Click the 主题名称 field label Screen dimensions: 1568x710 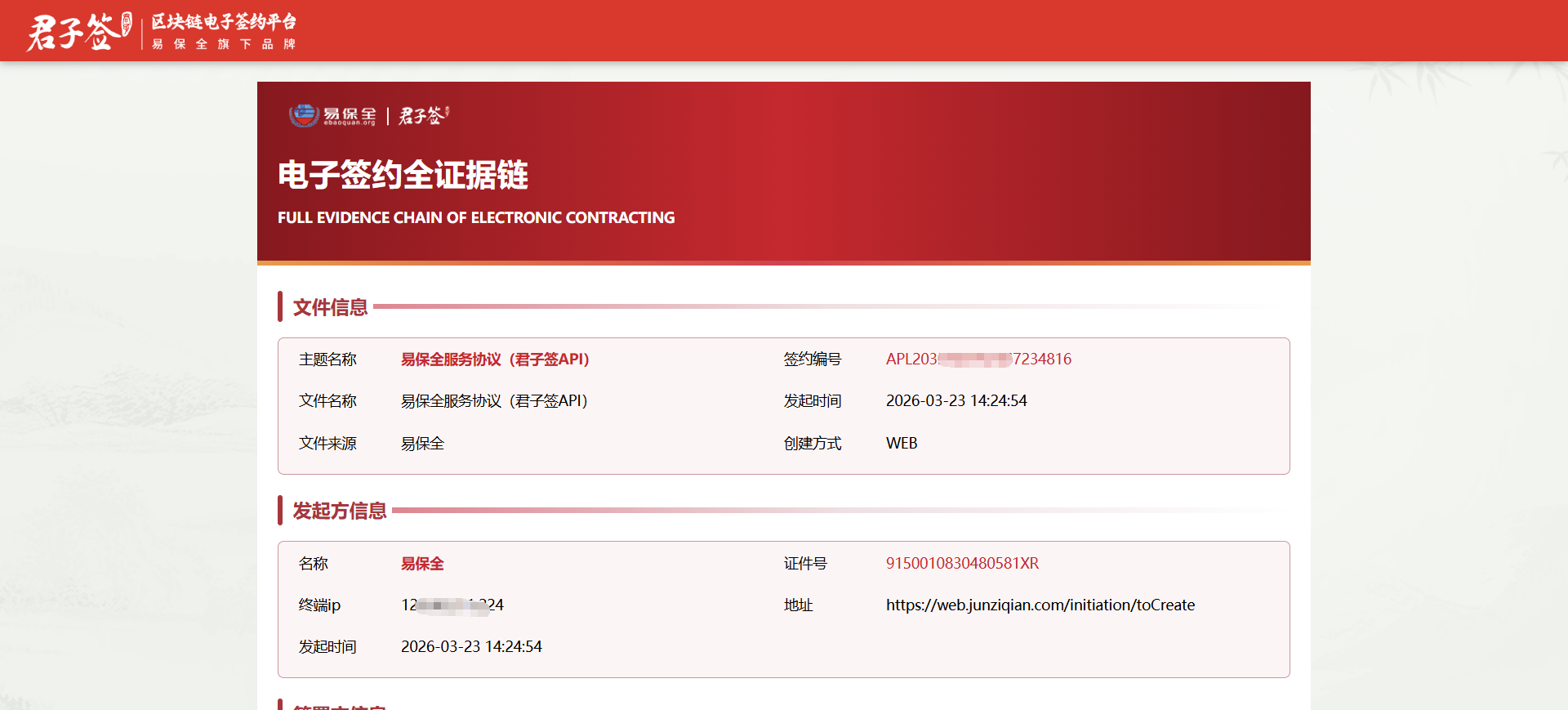tap(327, 359)
